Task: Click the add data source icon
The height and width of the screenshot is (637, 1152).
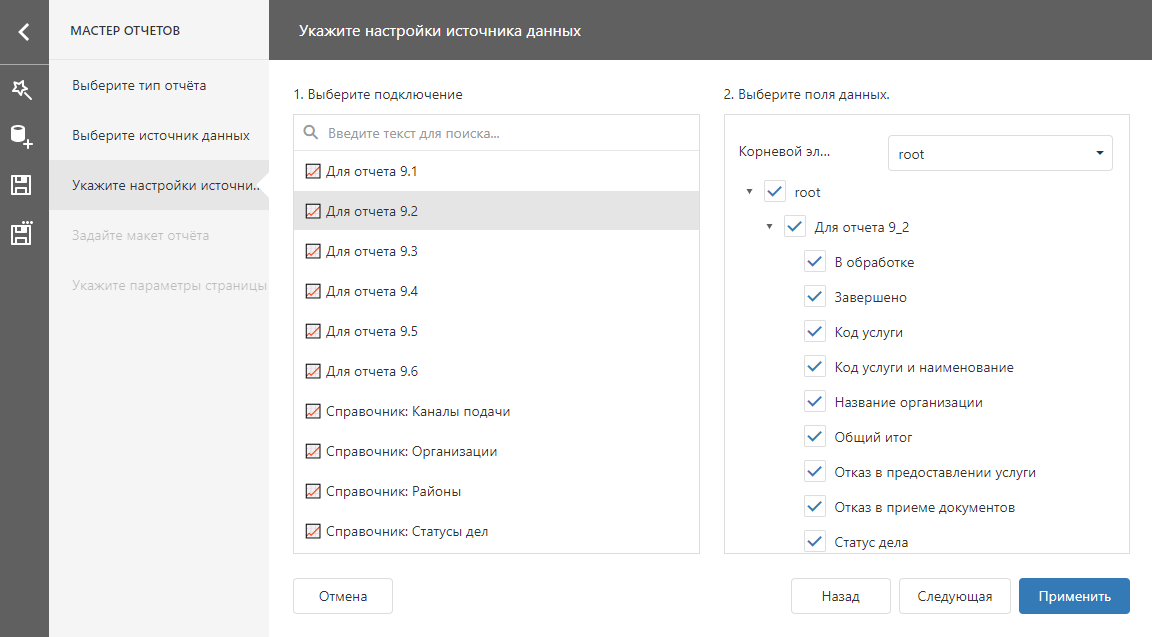Action: pyautogui.click(x=22, y=137)
